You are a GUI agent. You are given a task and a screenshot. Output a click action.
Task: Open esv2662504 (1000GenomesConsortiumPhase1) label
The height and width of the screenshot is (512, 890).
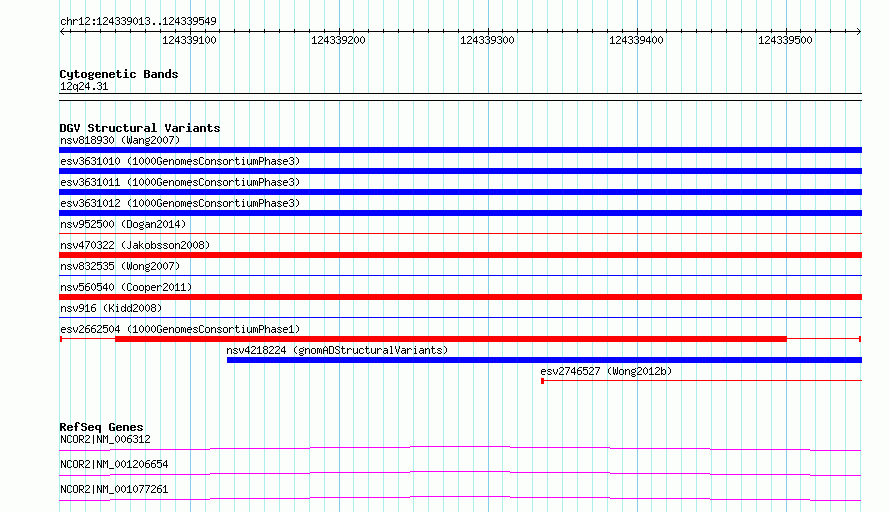(x=180, y=329)
